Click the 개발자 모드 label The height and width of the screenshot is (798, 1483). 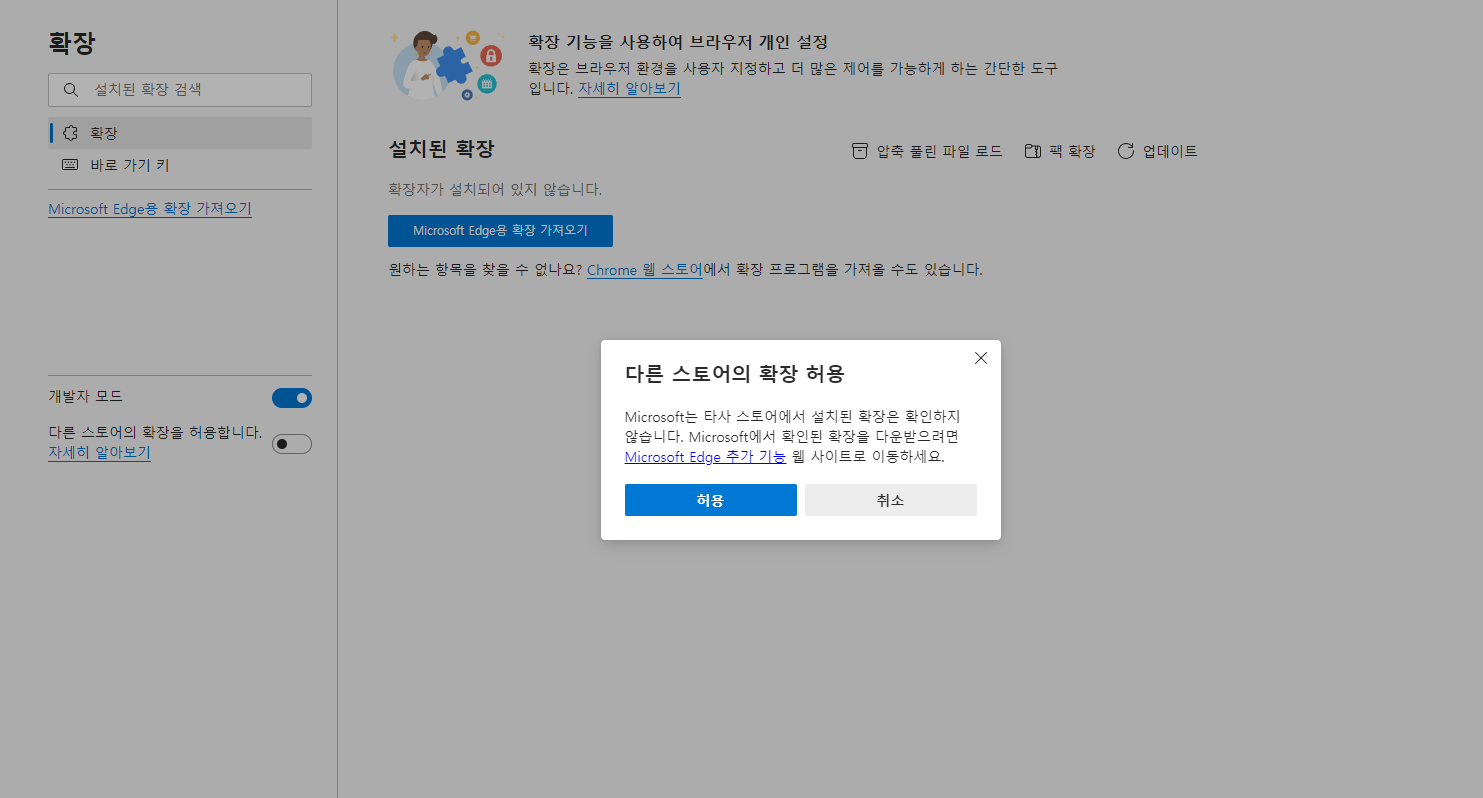(85, 396)
